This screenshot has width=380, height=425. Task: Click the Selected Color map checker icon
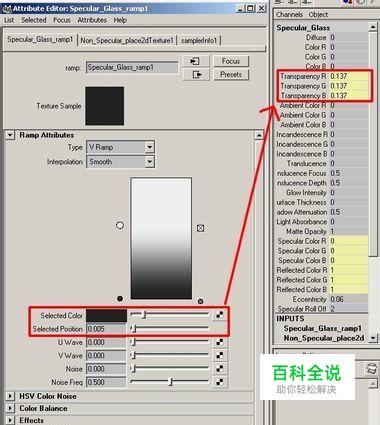pos(220,315)
